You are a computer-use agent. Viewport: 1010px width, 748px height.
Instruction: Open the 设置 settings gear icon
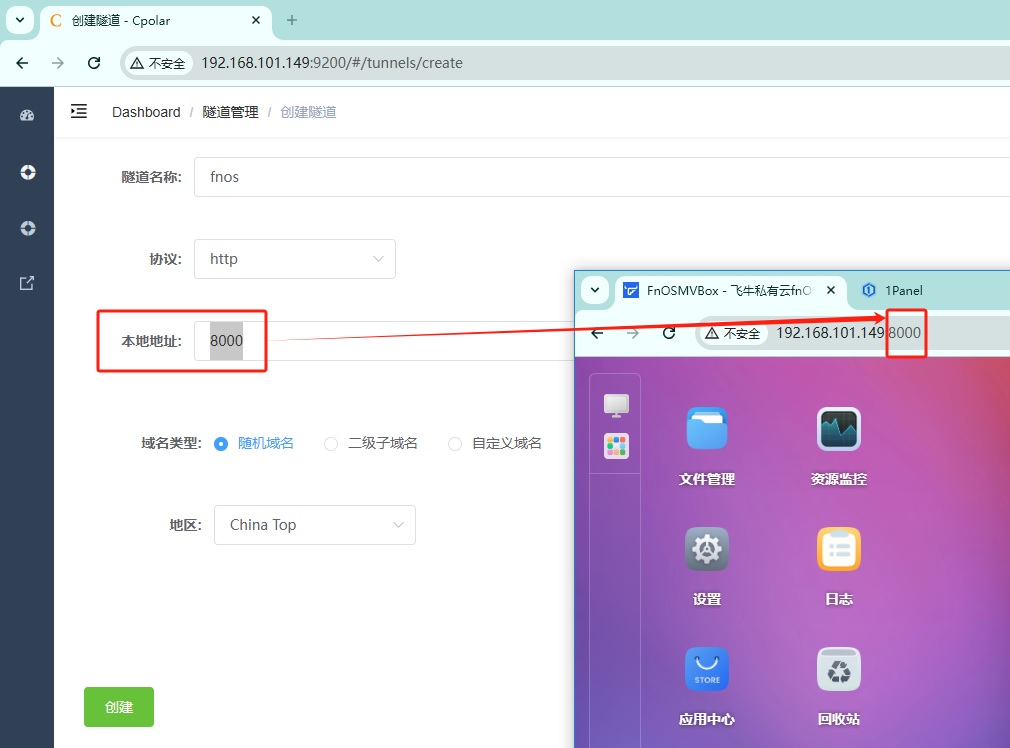(707, 549)
